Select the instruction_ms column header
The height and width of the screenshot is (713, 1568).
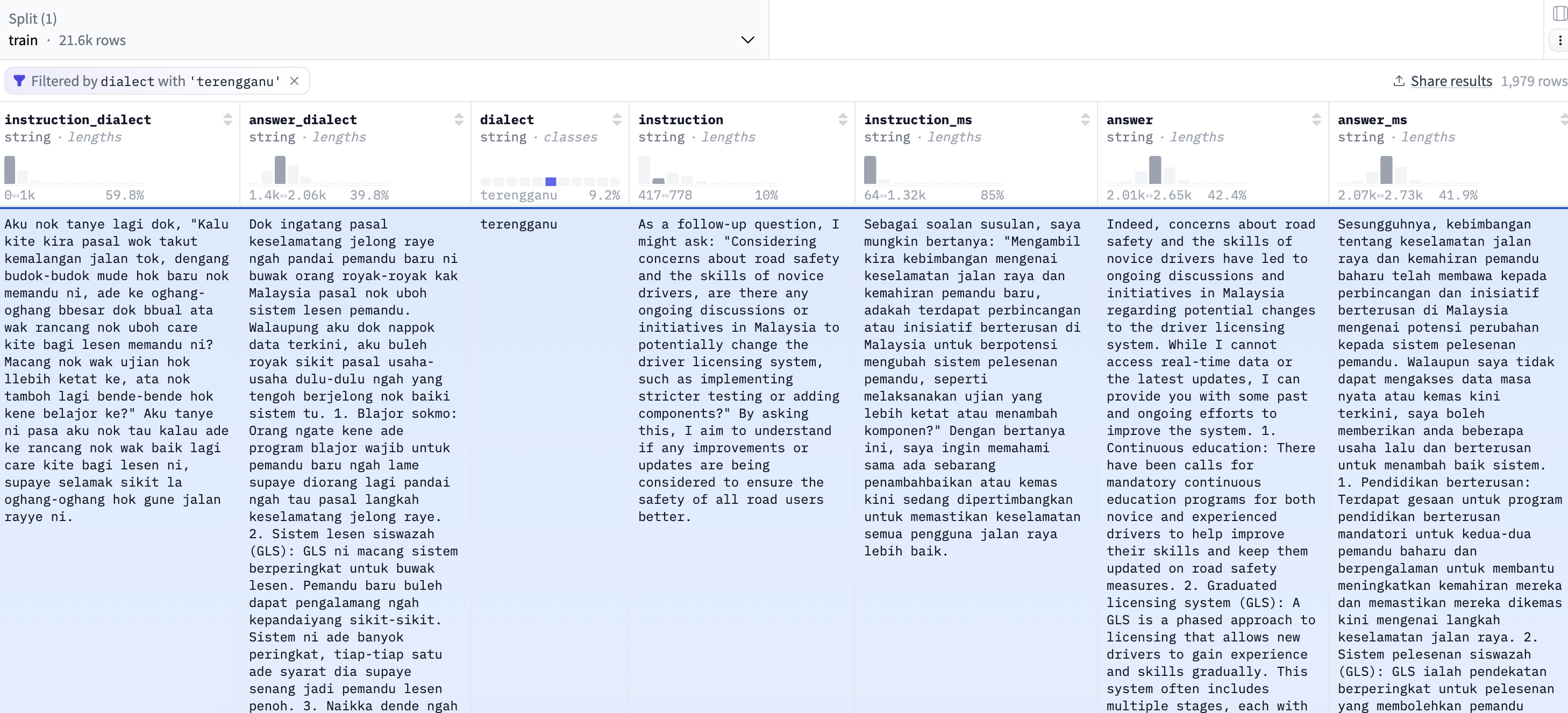(918, 119)
